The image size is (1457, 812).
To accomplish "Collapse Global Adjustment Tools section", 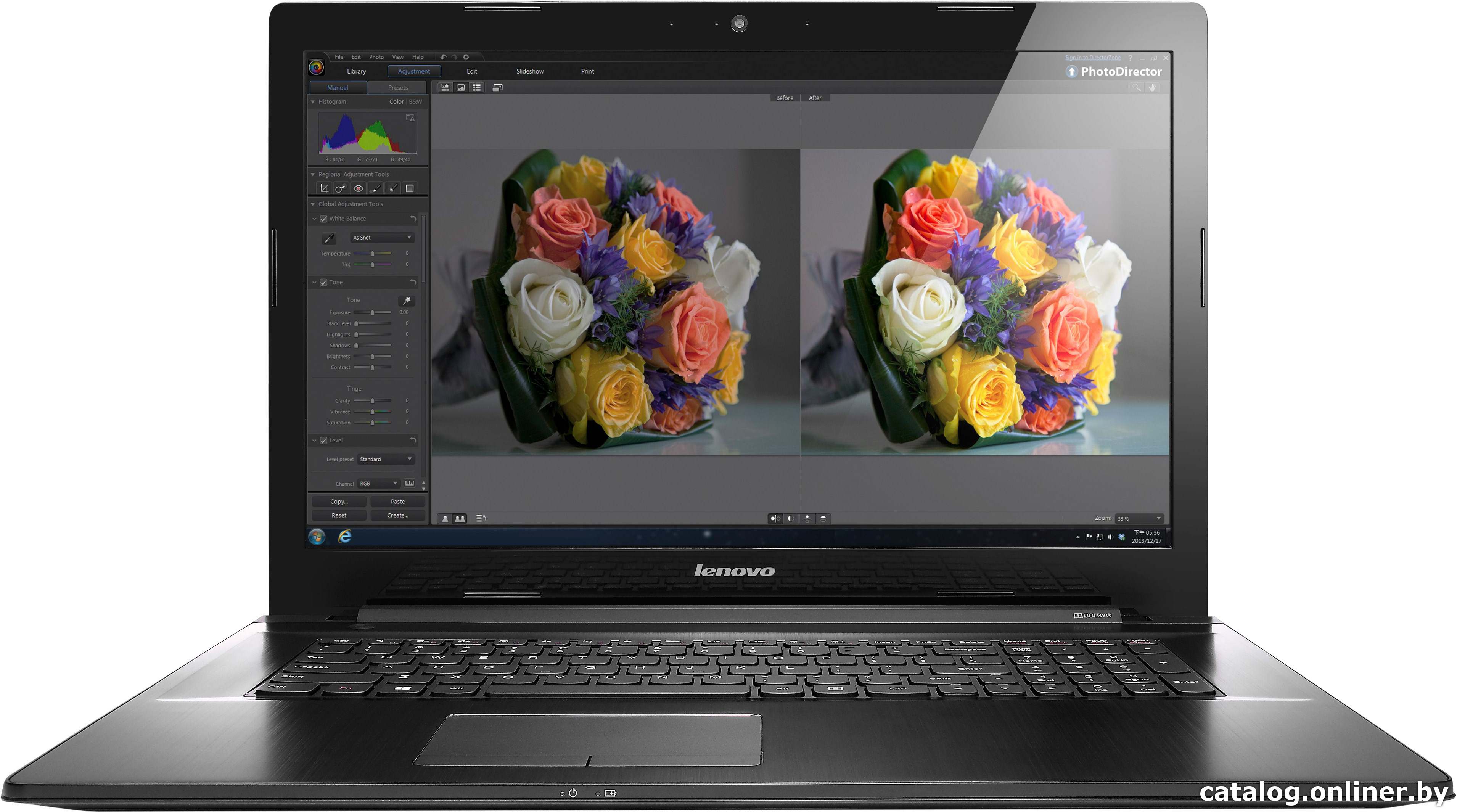I will [x=313, y=204].
